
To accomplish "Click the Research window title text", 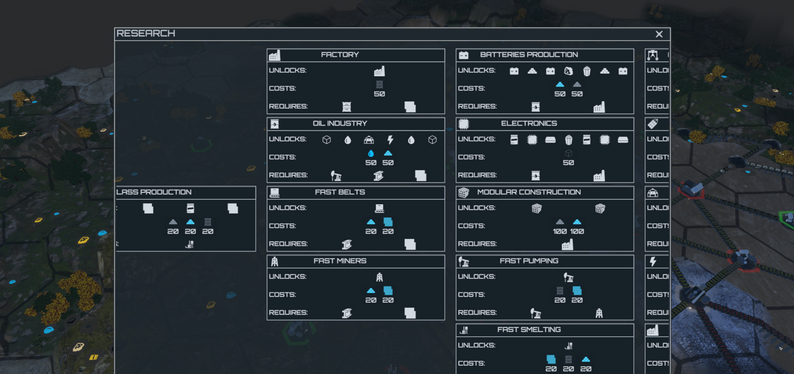I will tap(146, 33).
